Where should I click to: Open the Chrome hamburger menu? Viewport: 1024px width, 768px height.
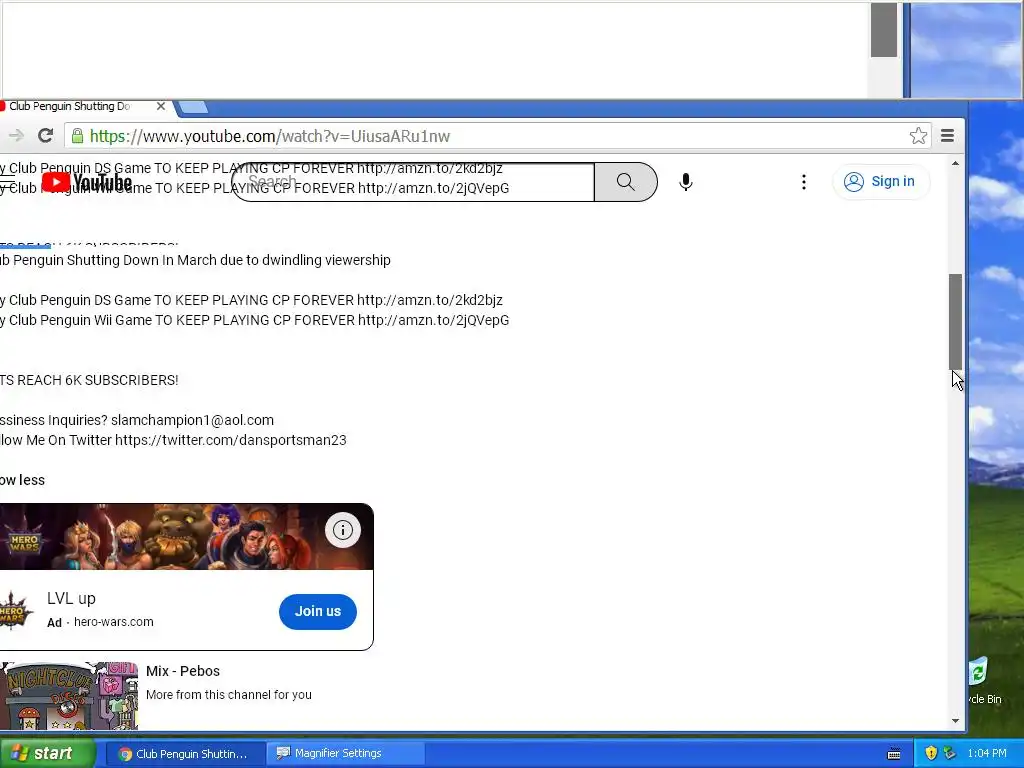click(948, 136)
